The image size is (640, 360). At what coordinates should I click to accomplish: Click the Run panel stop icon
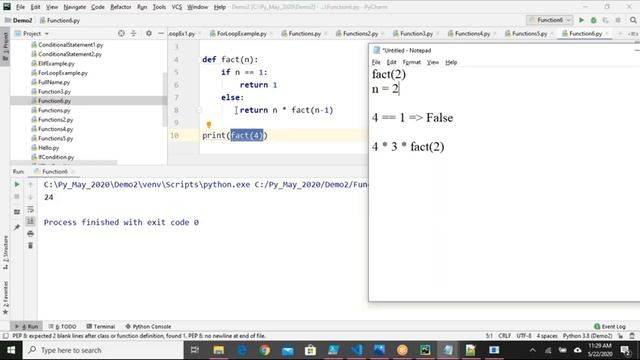17,197
